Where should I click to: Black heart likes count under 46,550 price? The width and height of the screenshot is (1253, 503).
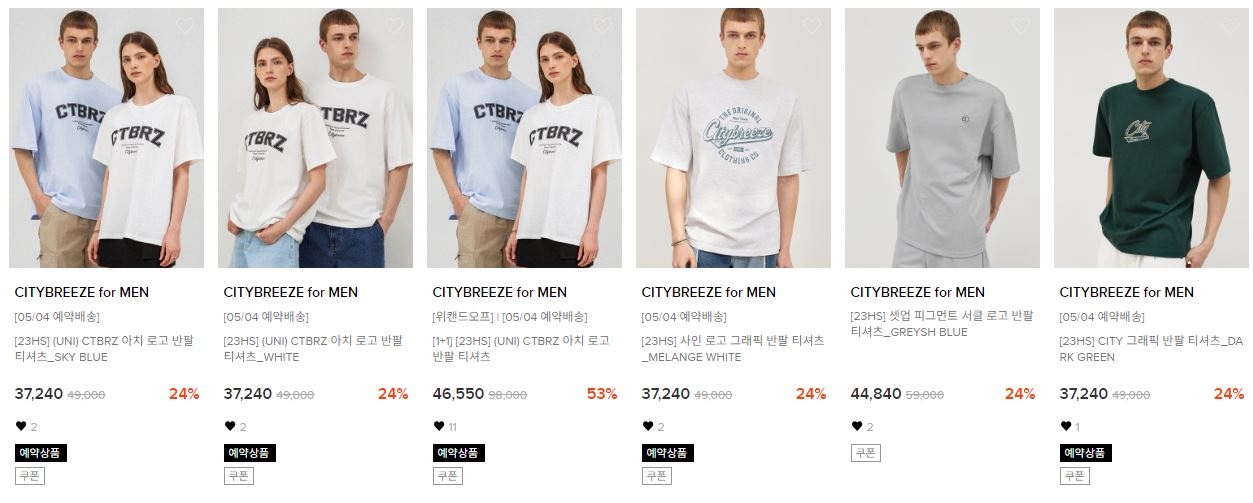(445, 427)
